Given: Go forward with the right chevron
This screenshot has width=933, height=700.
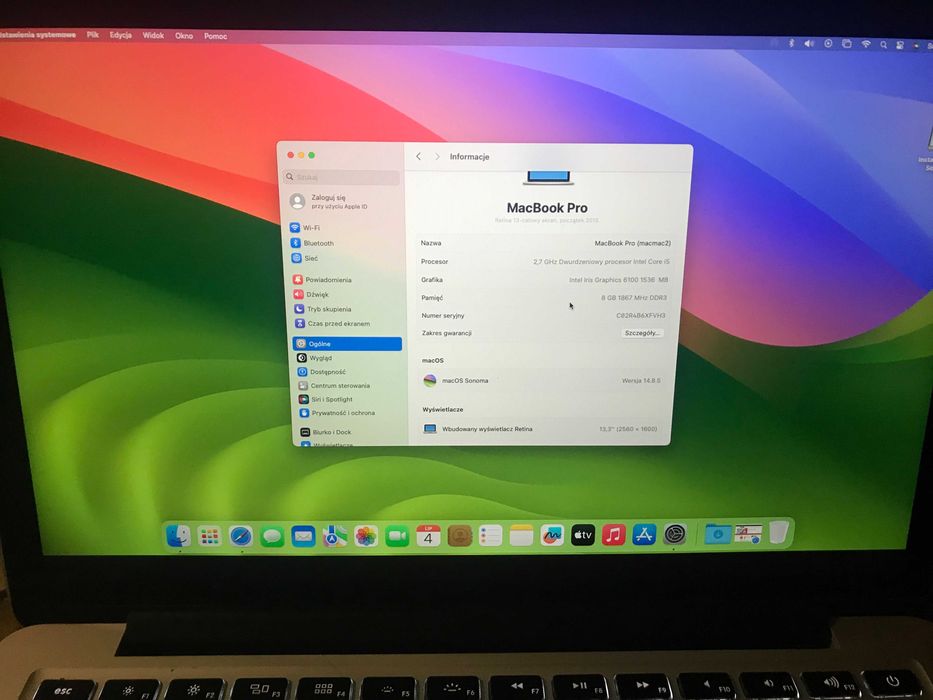Looking at the screenshot, I should [437, 157].
